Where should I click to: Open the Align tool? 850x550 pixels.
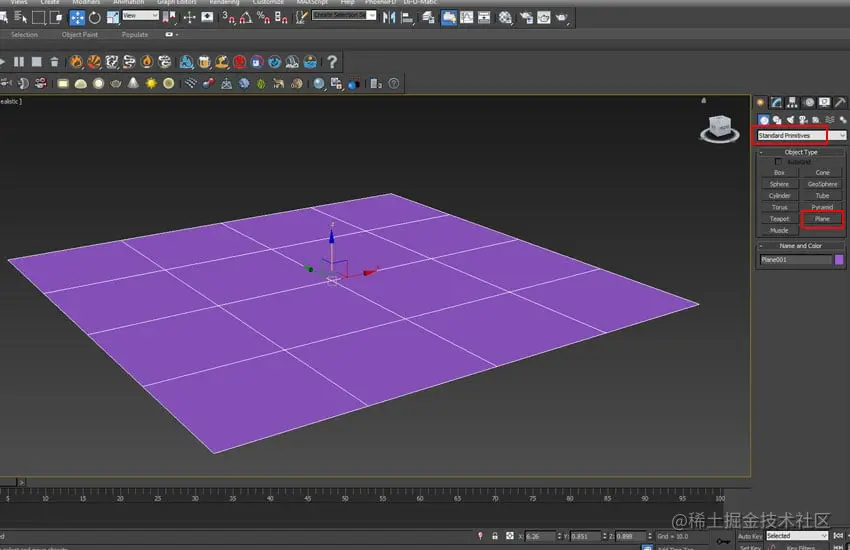click(407, 18)
